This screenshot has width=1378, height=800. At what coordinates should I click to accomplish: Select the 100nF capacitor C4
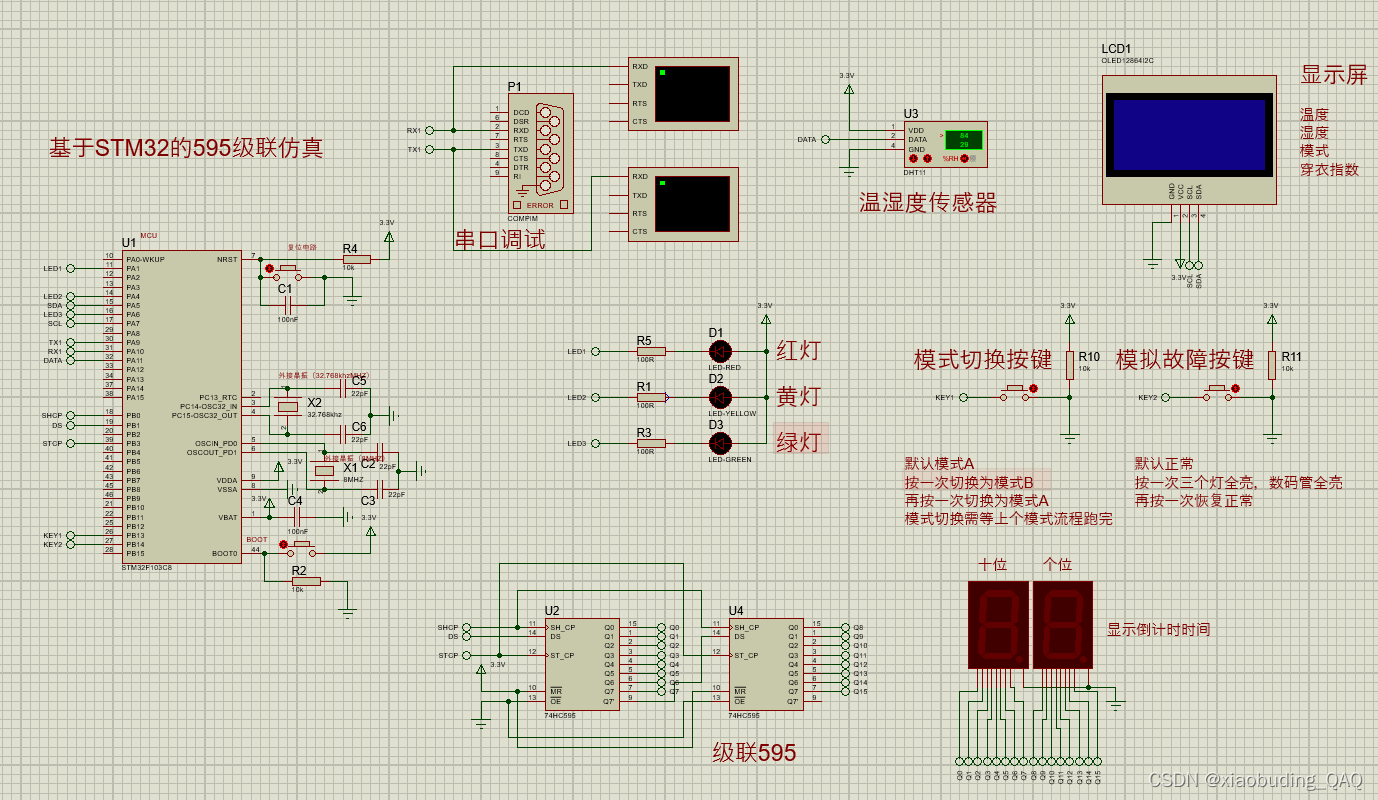[x=297, y=516]
